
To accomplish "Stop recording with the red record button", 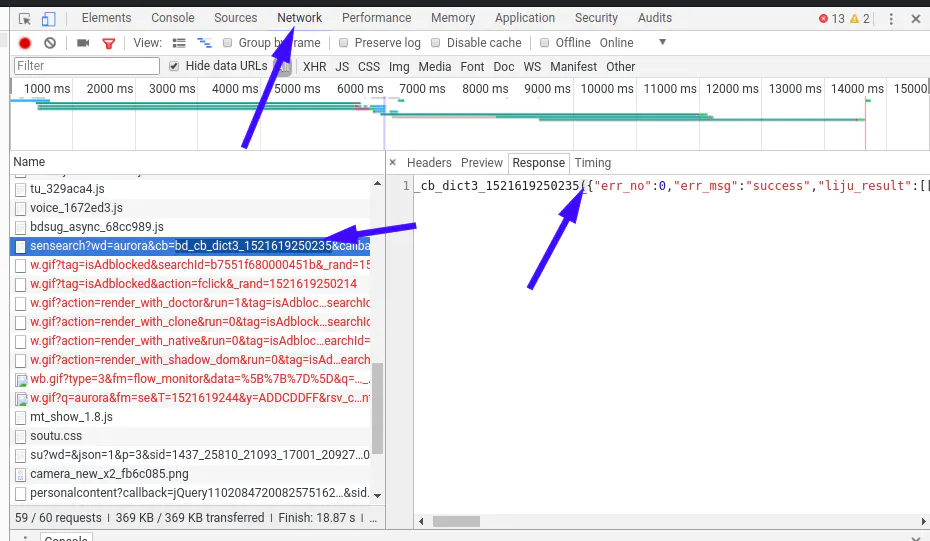I will coord(25,43).
